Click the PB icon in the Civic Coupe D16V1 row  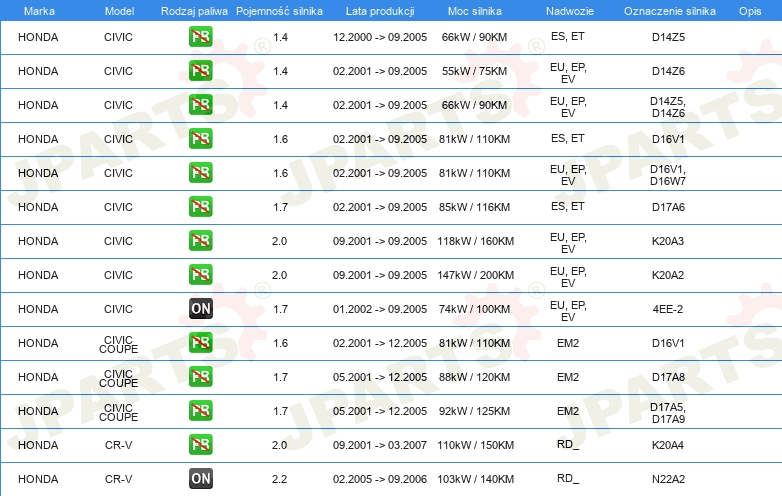(200, 343)
